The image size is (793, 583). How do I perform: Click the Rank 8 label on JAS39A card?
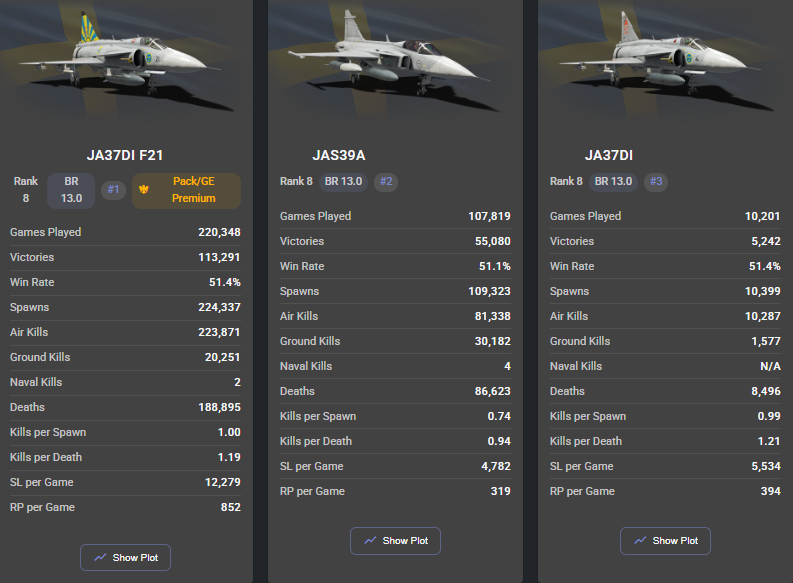[x=296, y=181]
